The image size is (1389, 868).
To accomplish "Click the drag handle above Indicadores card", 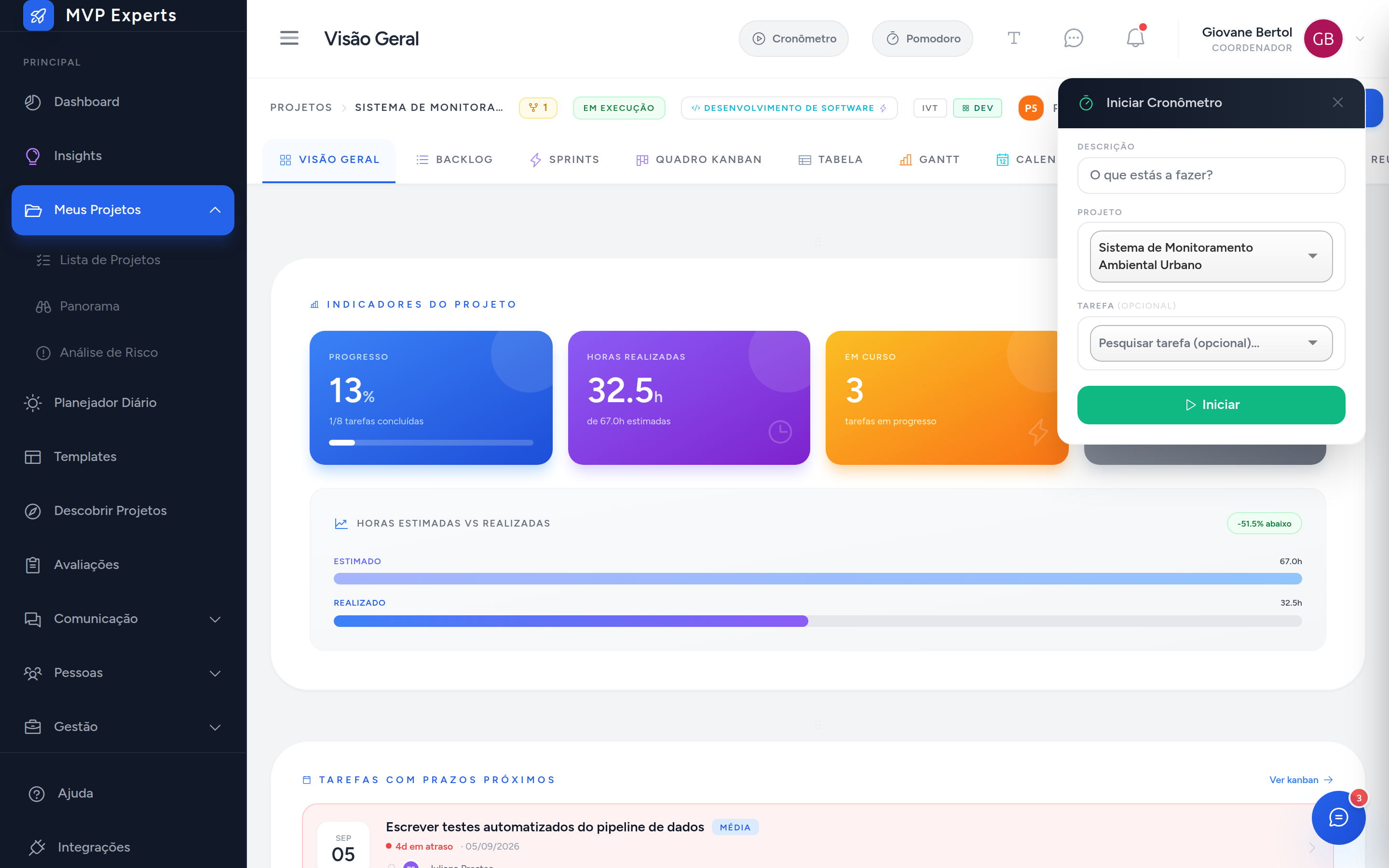I will (817, 242).
